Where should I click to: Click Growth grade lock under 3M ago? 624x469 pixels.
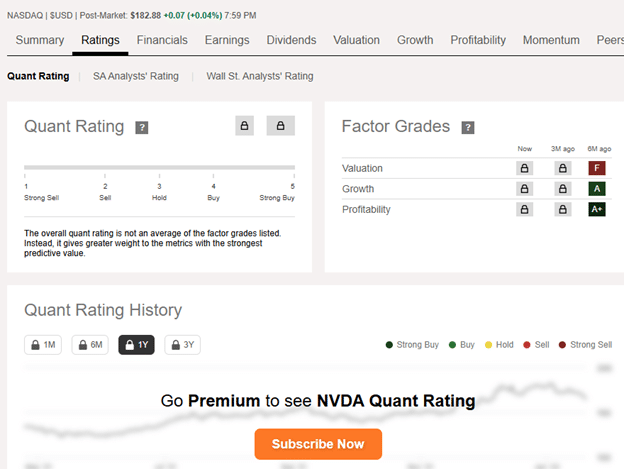563,189
